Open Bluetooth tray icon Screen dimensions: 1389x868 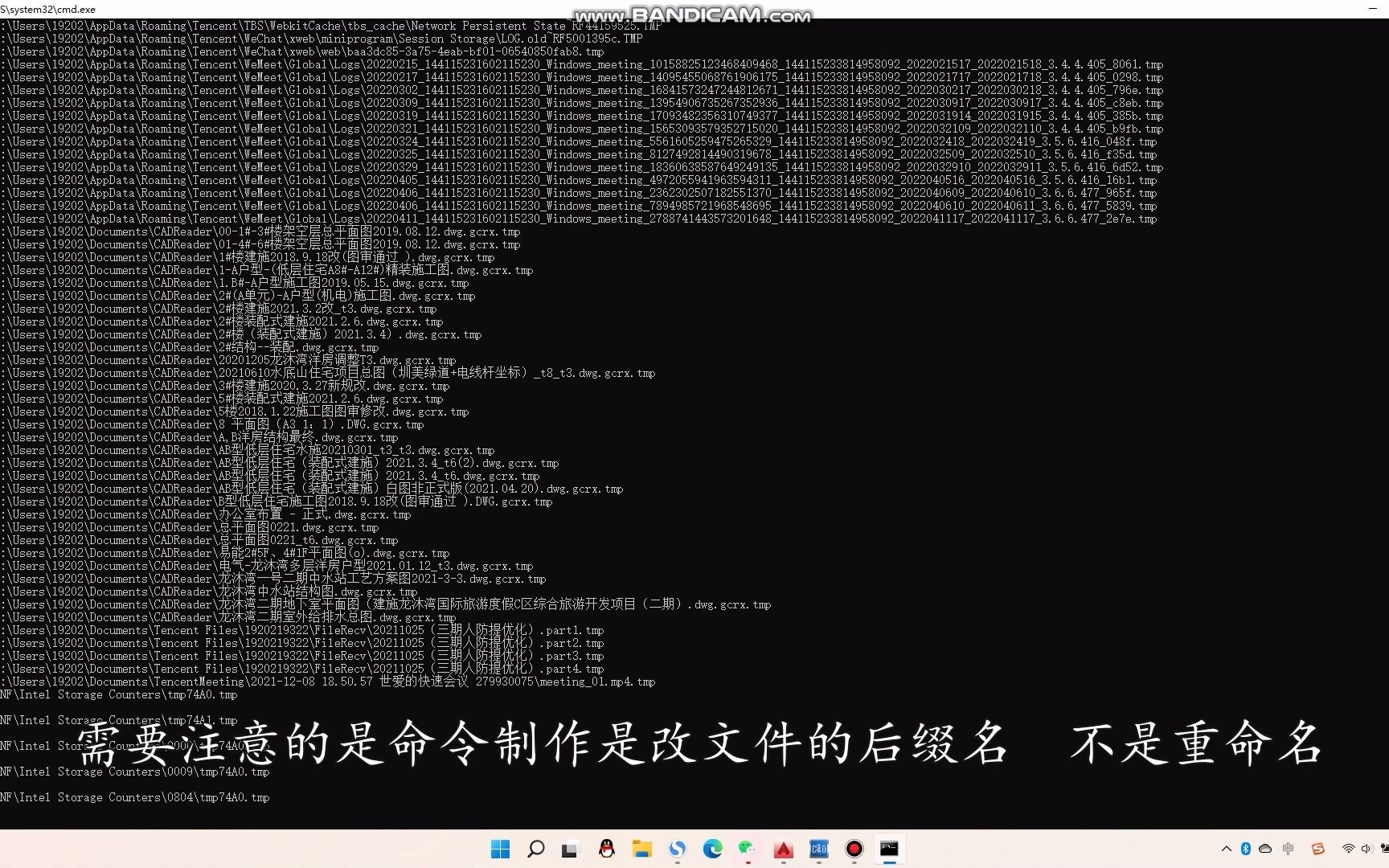[x=1245, y=849]
